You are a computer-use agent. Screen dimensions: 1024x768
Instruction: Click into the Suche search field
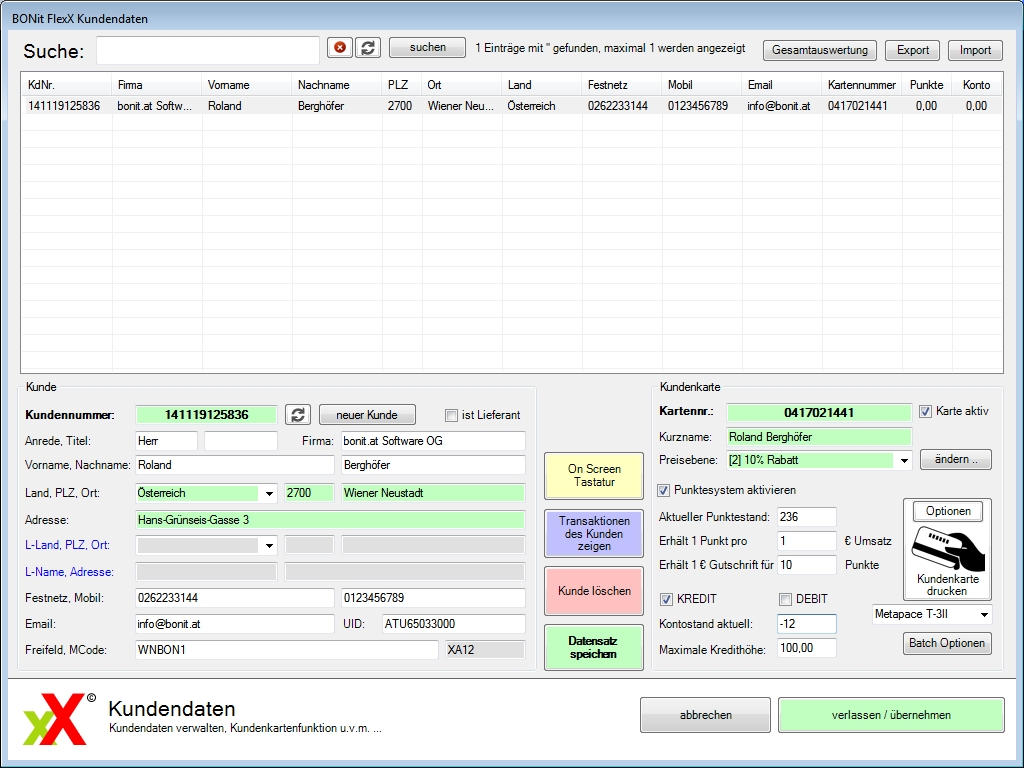[x=208, y=50]
